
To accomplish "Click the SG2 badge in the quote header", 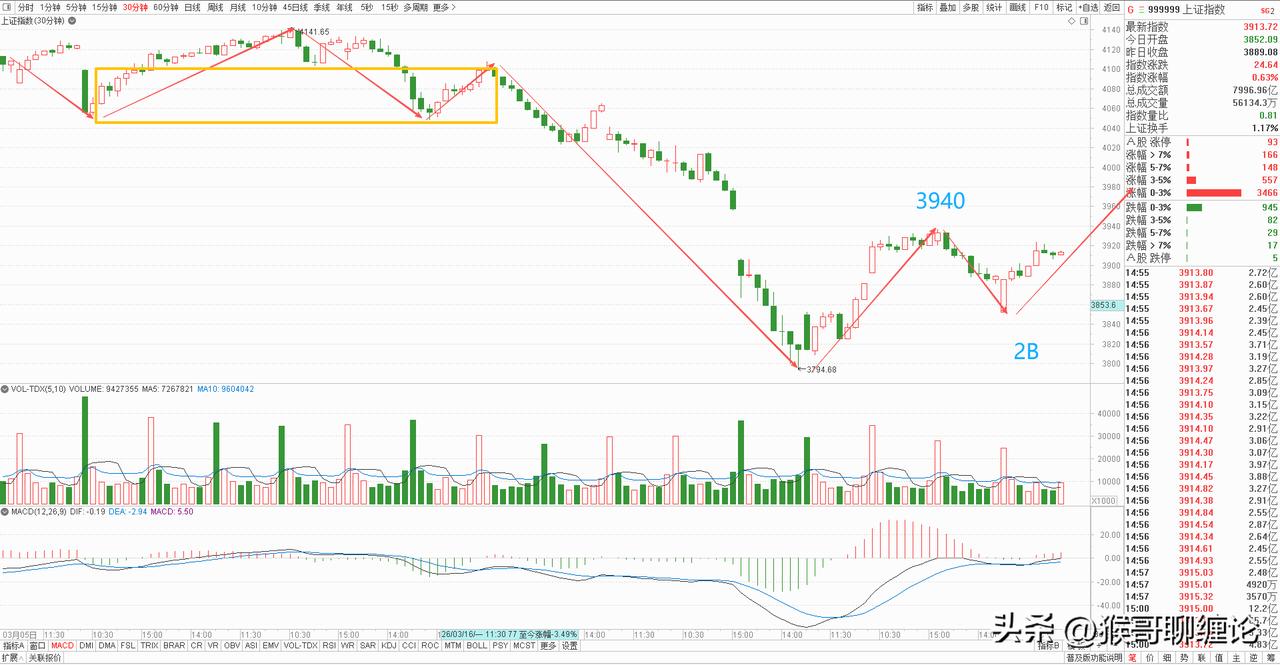I will 1270,10.
